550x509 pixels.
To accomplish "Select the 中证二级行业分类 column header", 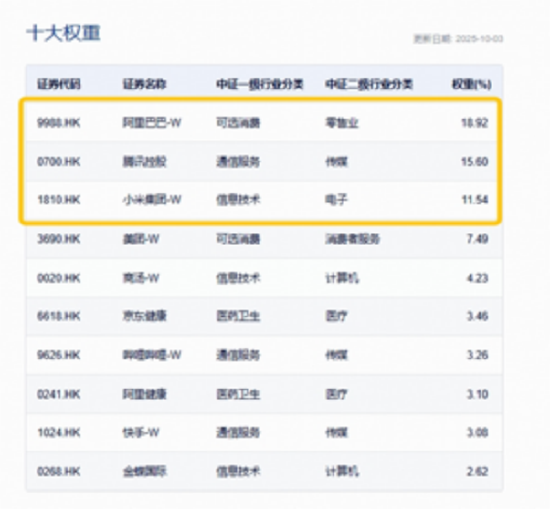I will (369, 84).
